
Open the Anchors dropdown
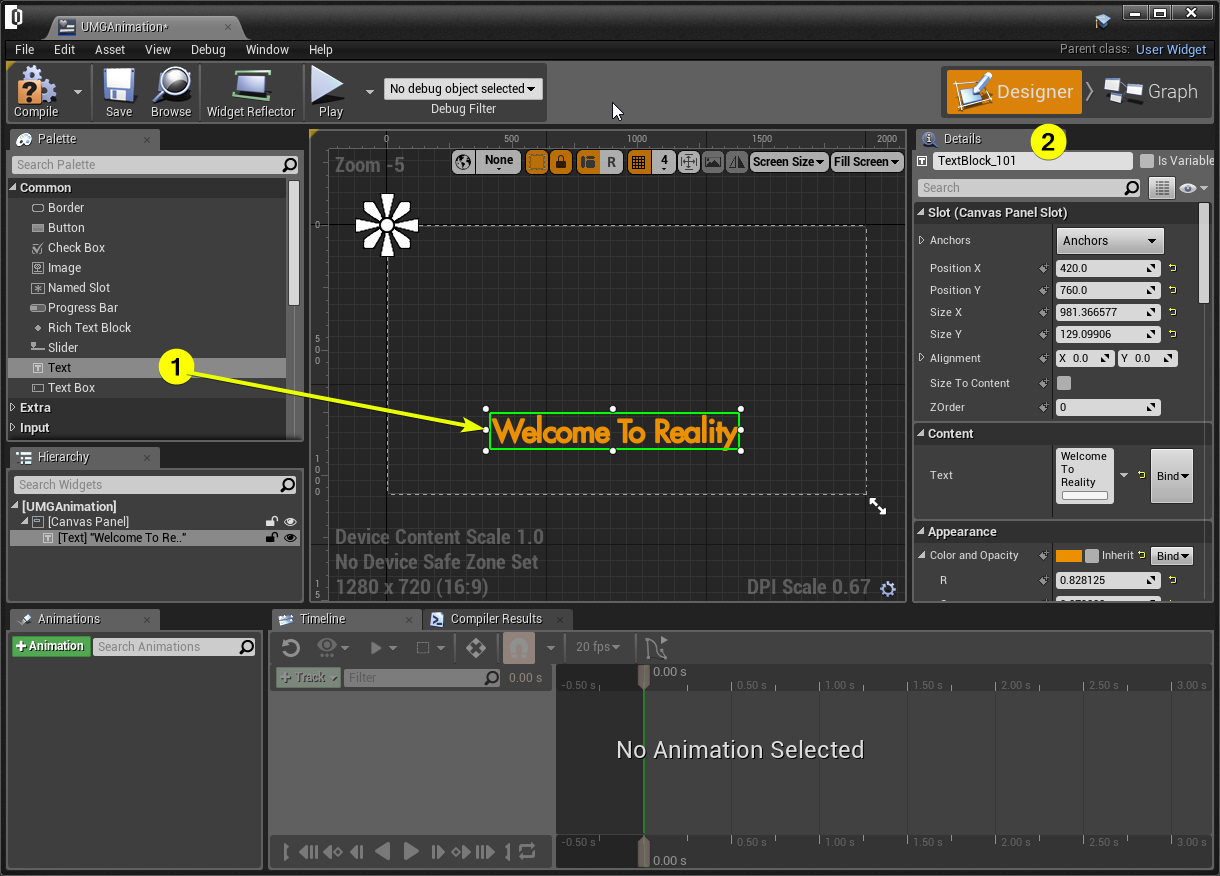[x=1109, y=241]
